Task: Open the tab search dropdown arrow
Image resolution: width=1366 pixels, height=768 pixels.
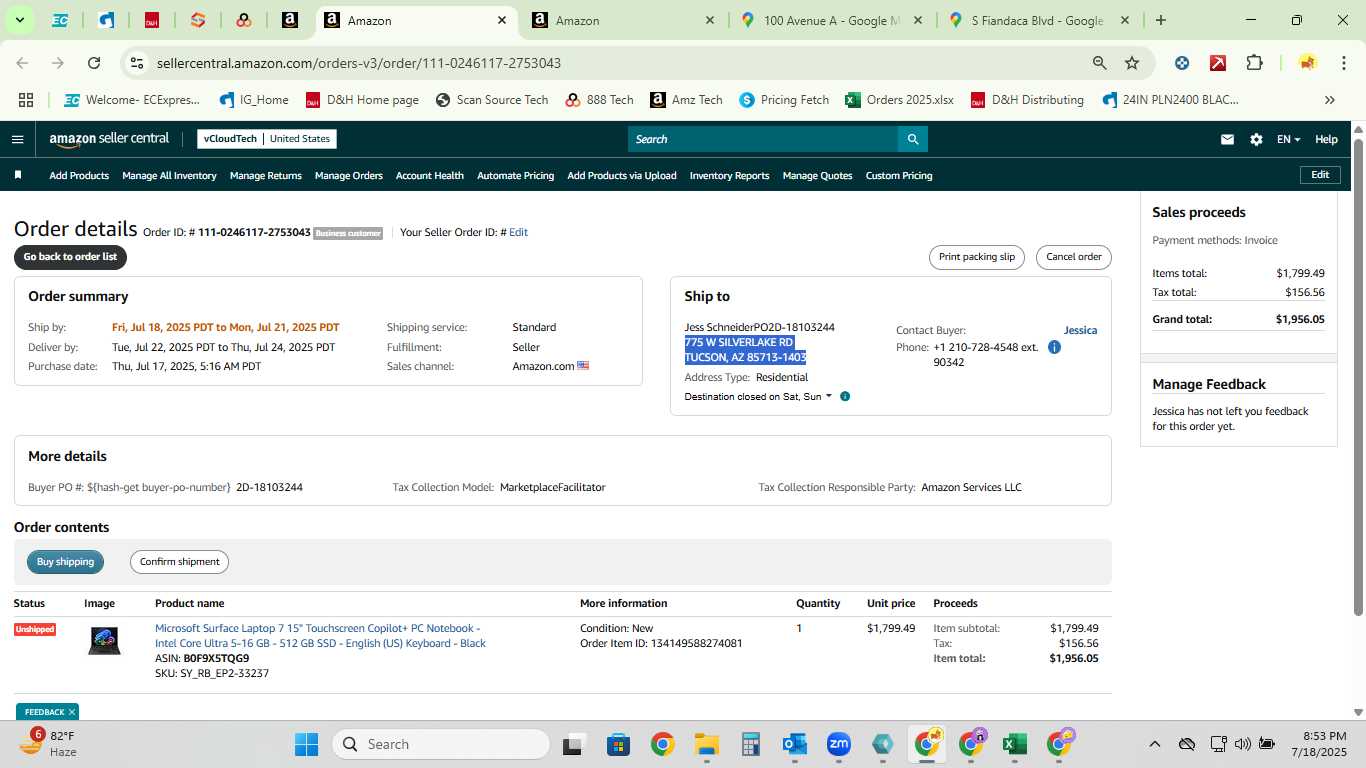Action: [x=19, y=20]
